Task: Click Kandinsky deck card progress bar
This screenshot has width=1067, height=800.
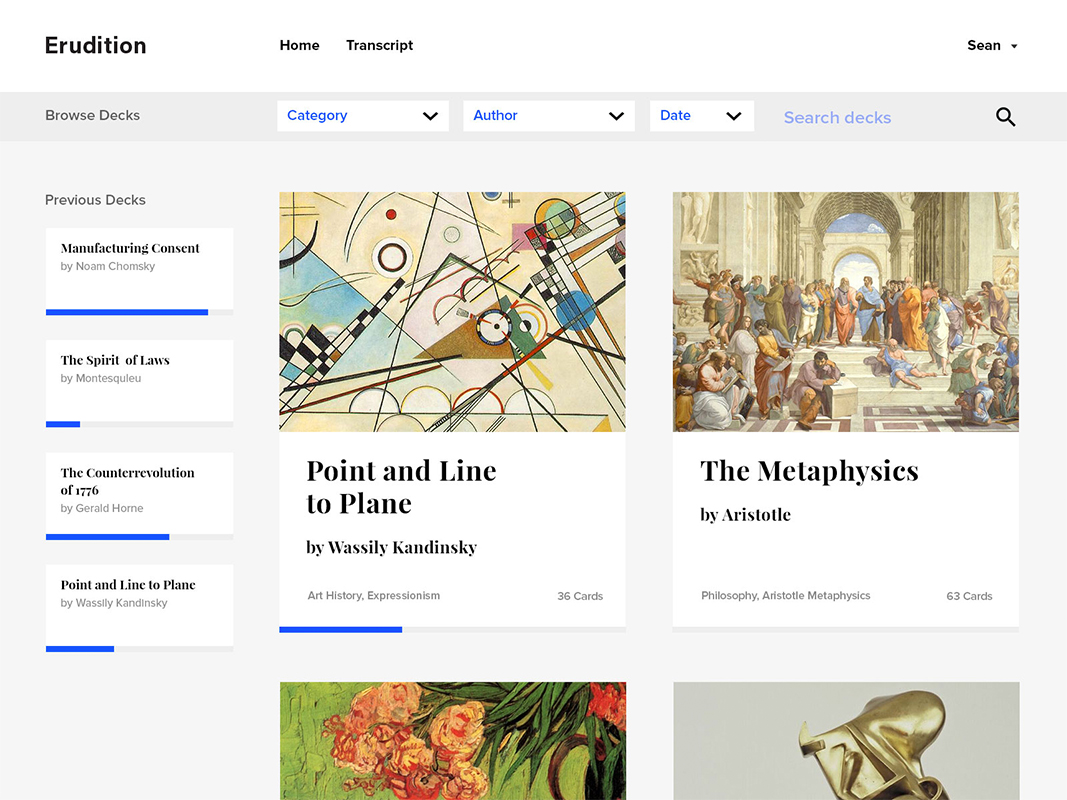Action: coord(452,630)
